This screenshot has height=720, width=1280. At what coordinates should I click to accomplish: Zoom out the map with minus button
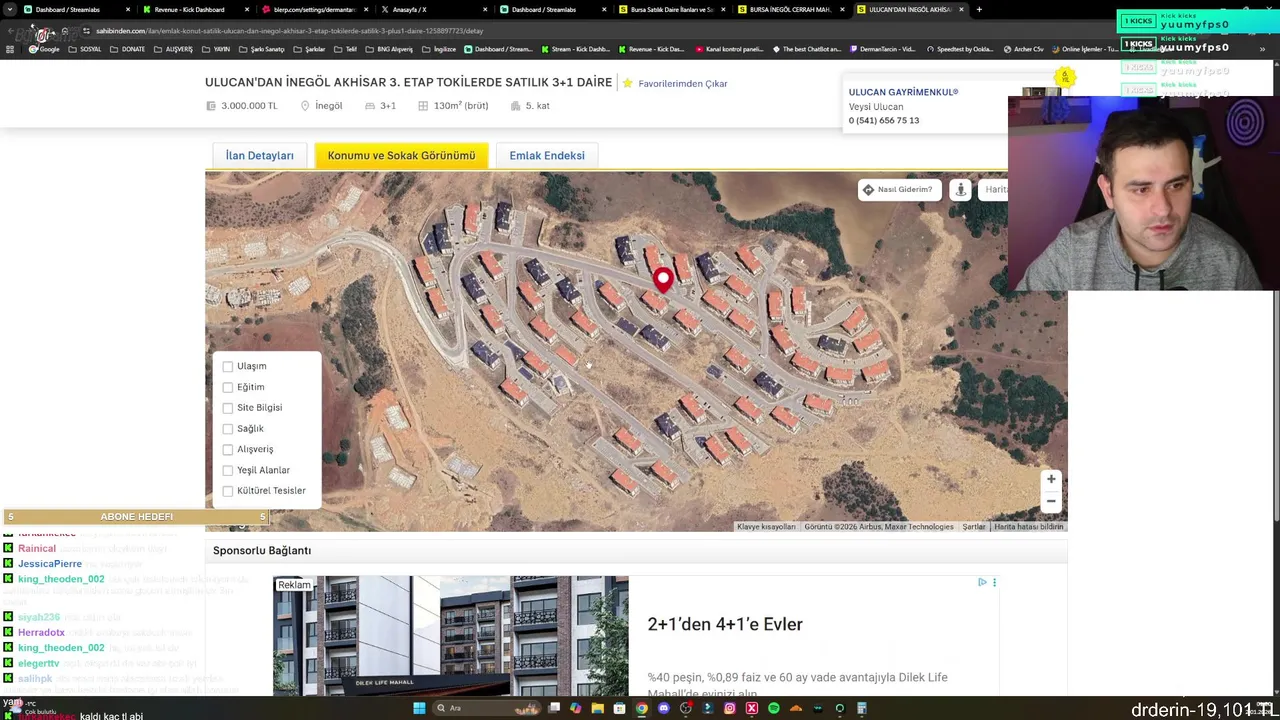coord(1051,501)
